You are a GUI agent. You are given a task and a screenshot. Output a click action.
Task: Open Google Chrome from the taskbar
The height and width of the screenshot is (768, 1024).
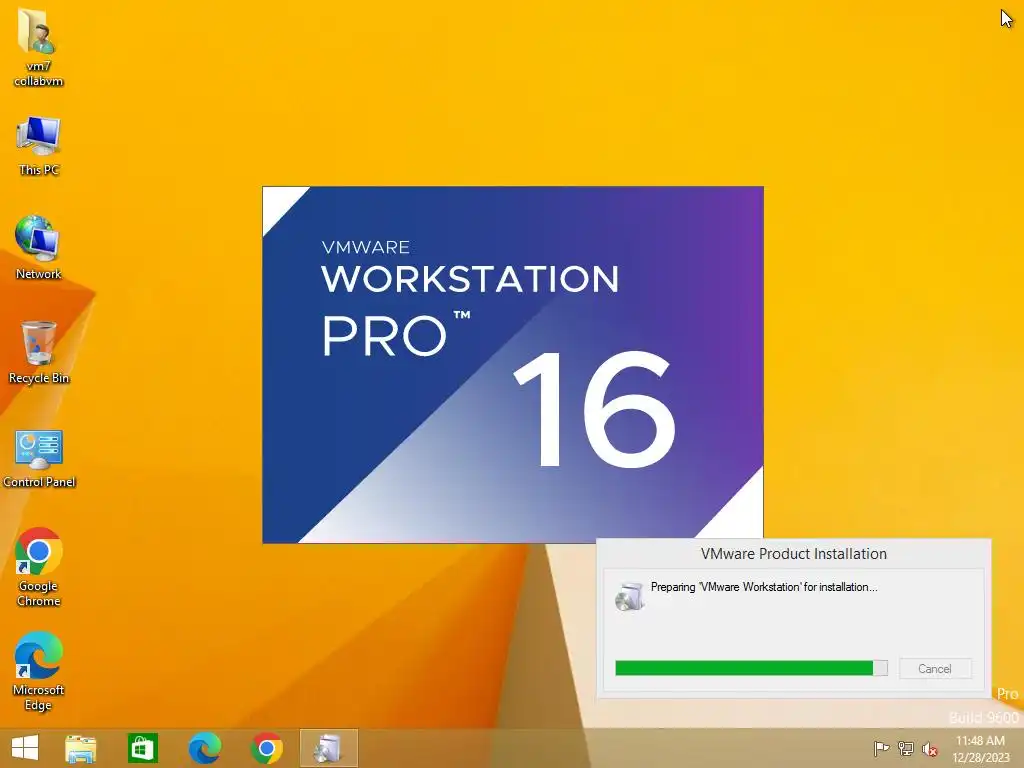click(266, 748)
